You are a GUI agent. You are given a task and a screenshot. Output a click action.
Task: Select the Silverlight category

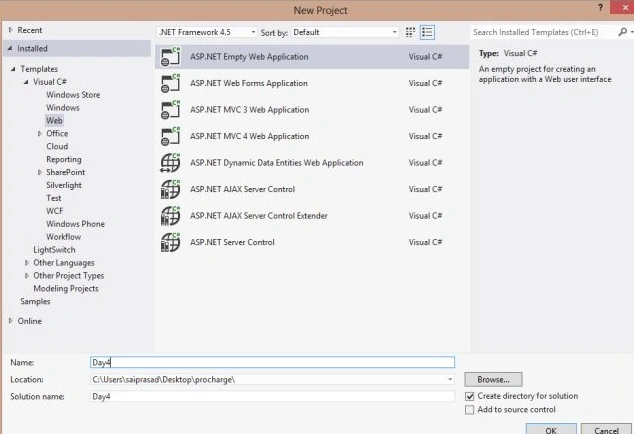64,185
